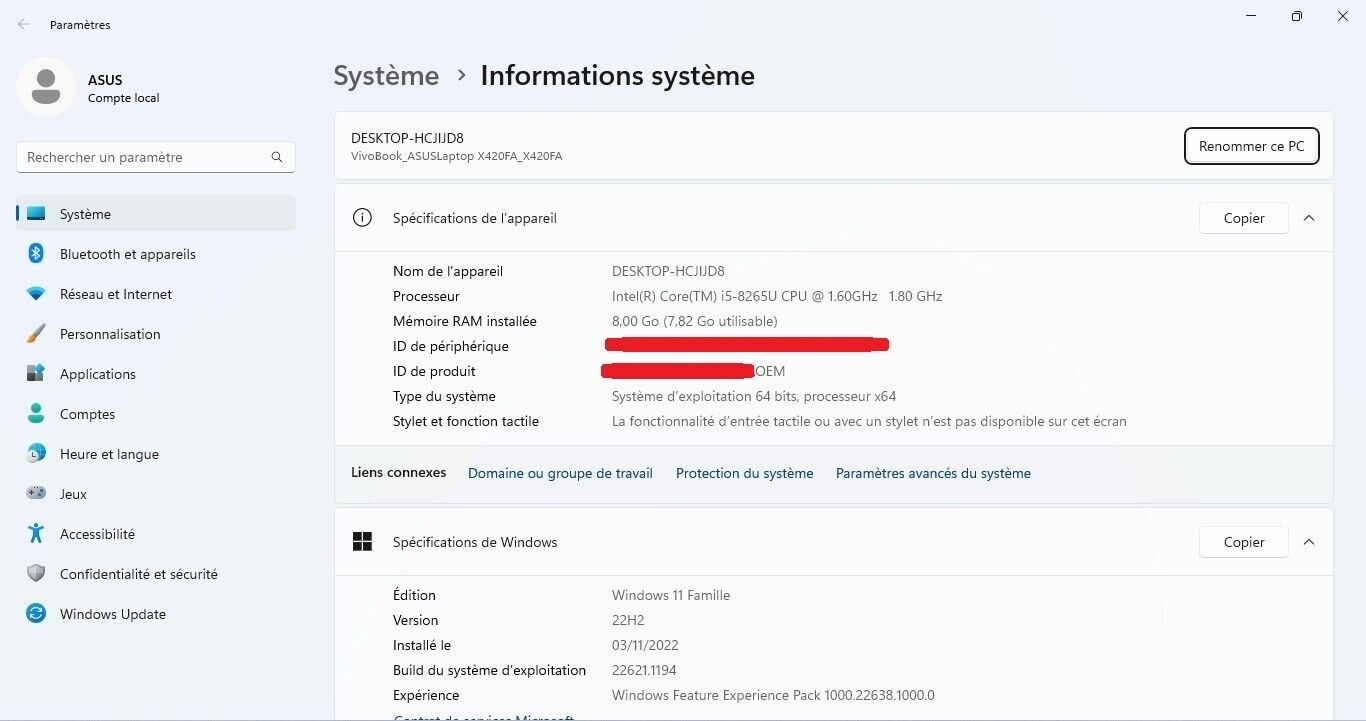1366x721 pixels.
Task: Click the Renommer ce PC button
Action: (x=1251, y=146)
